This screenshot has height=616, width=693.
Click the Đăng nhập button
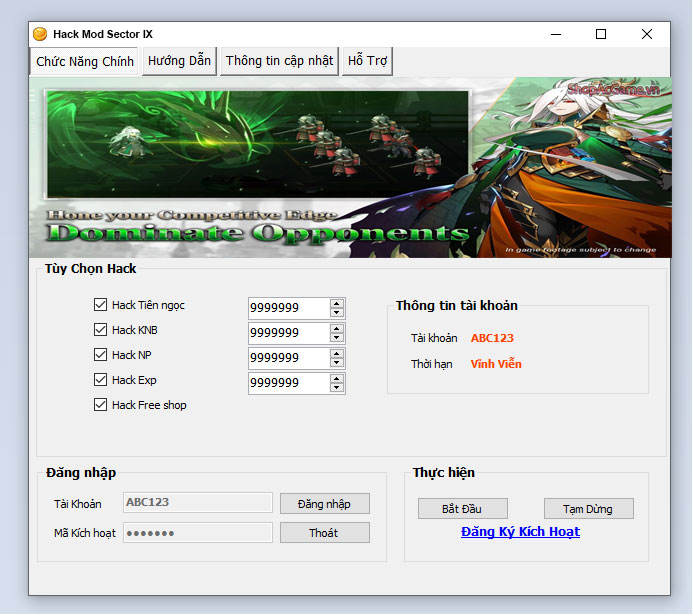click(325, 504)
